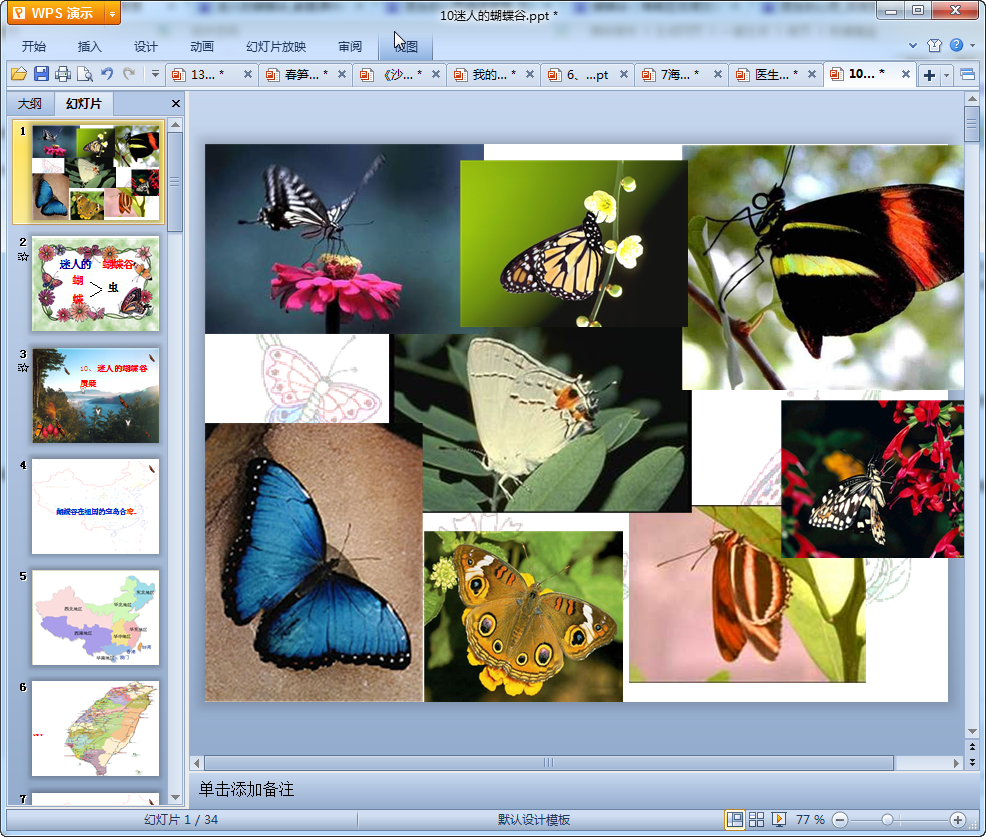The width and height of the screenshot is (986, 837).
Task: Click the Open folder icon in toolbar
Action: 18,74
